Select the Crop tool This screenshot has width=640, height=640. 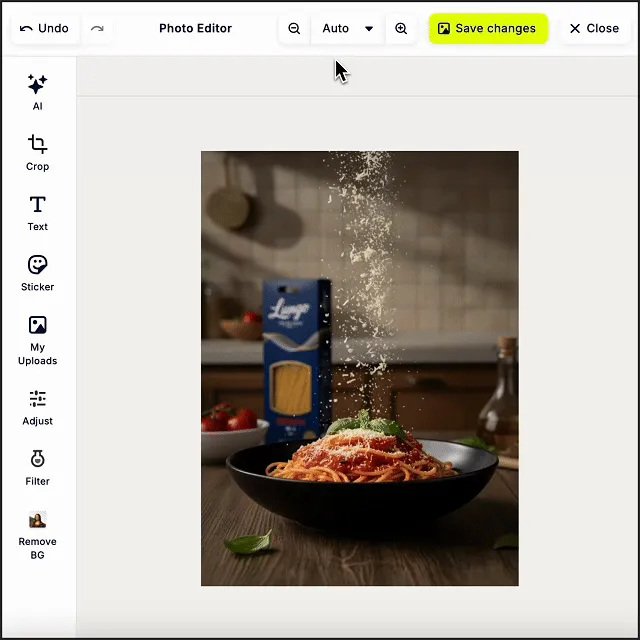pyautogui.click(x=37, y=152)
